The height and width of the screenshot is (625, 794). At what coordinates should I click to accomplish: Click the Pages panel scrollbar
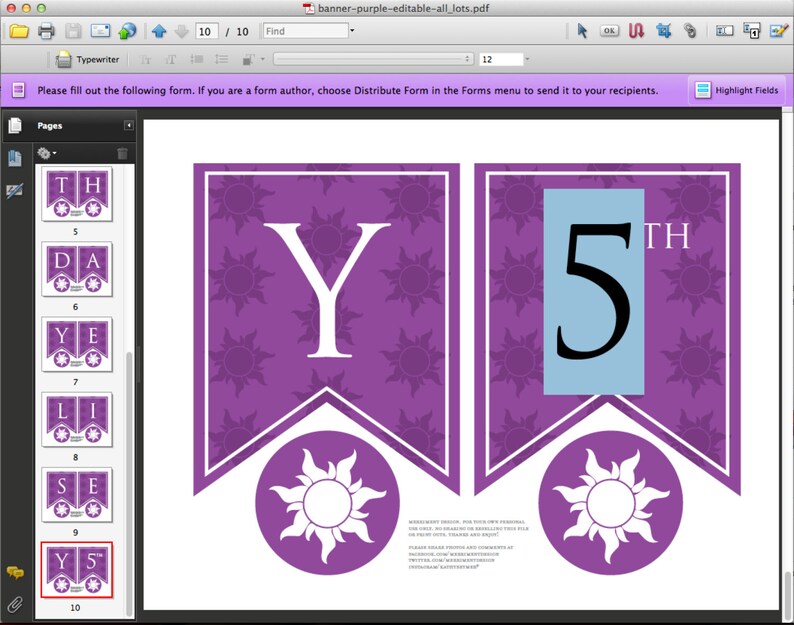pyautogui.click(x=129, y=484)
